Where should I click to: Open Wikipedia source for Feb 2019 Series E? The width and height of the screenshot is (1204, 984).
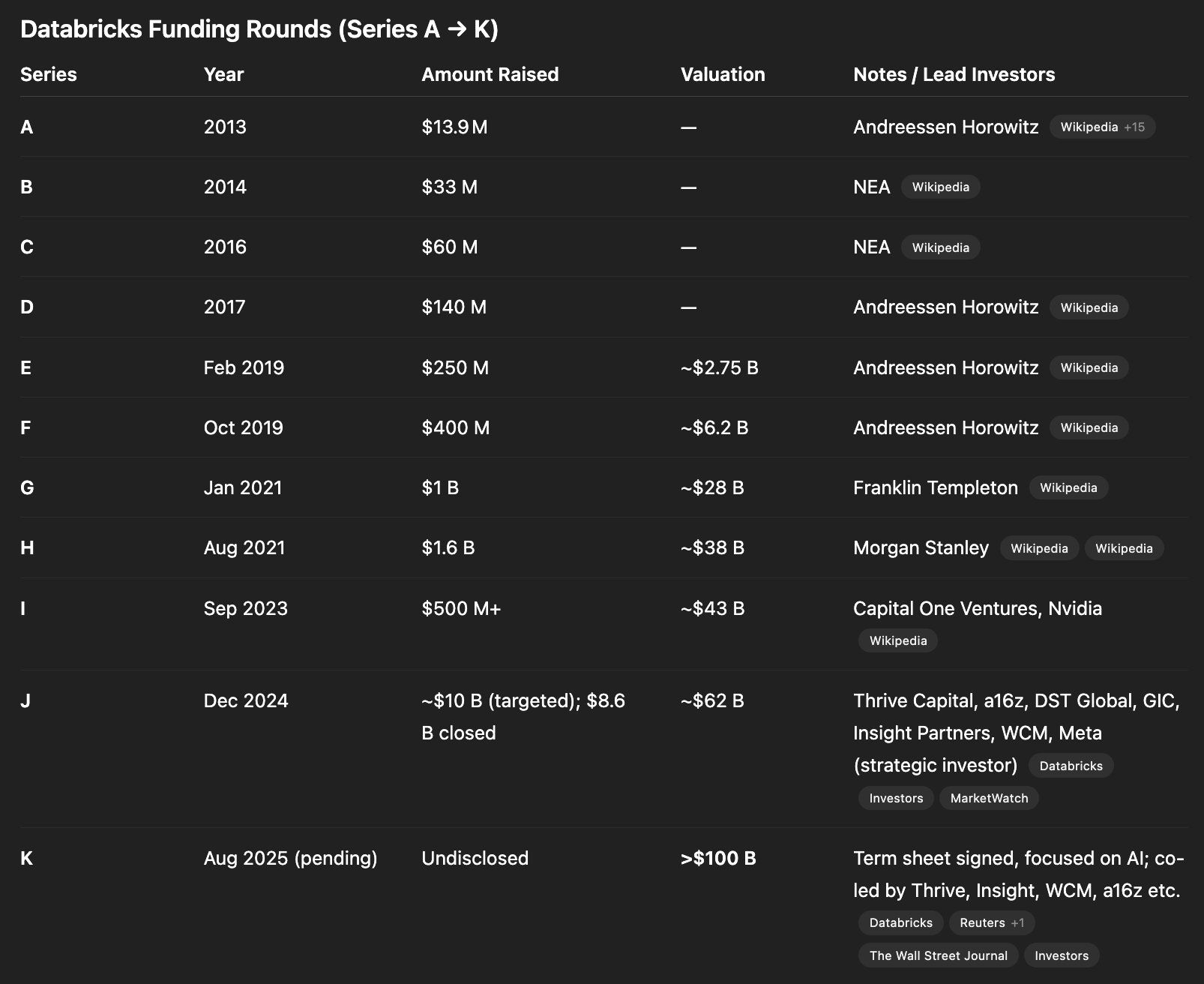pyautogui.click(x=1089, y=367)
